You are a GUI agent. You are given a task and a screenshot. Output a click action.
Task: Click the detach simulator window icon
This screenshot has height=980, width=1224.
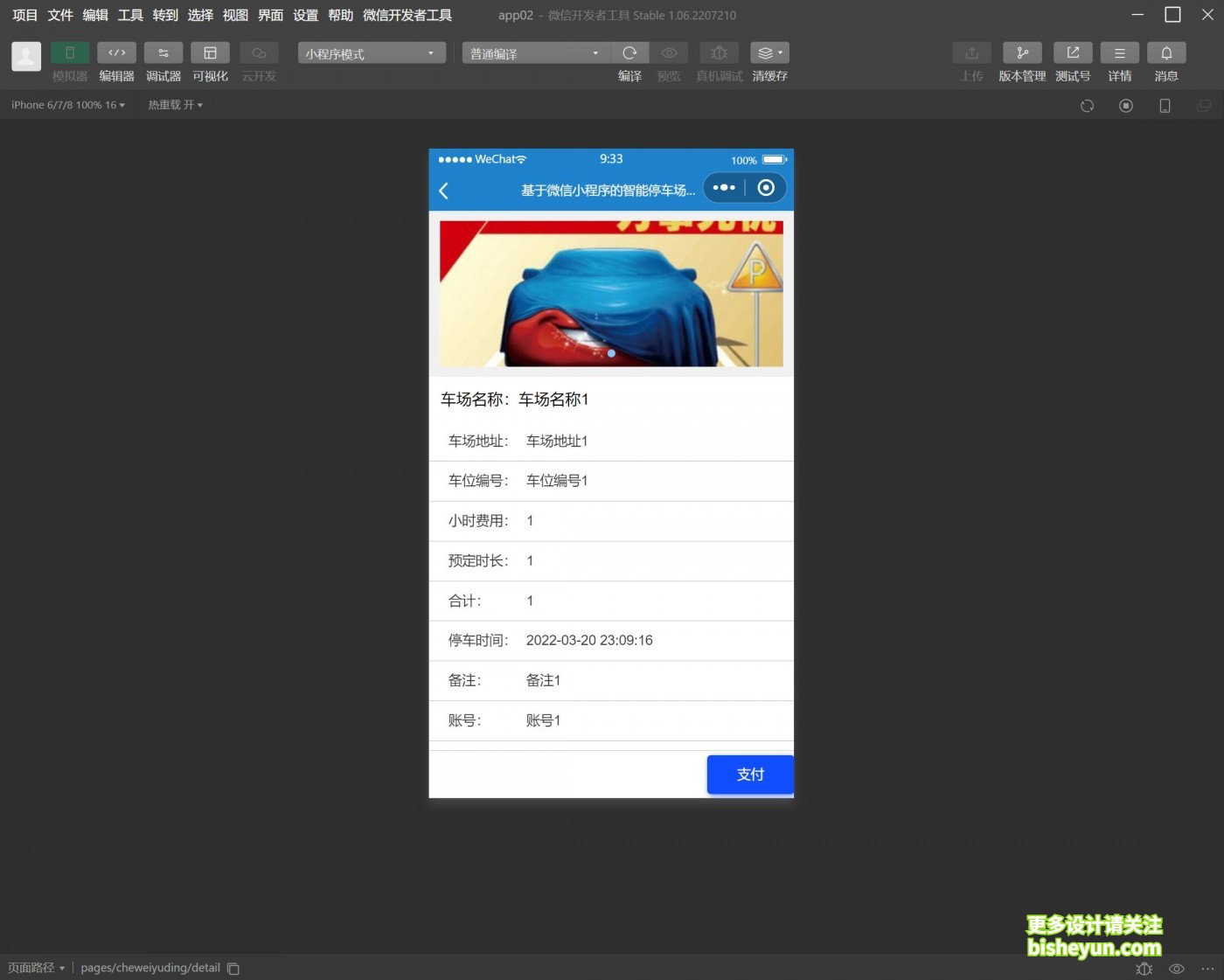[x=1204, y=106]
